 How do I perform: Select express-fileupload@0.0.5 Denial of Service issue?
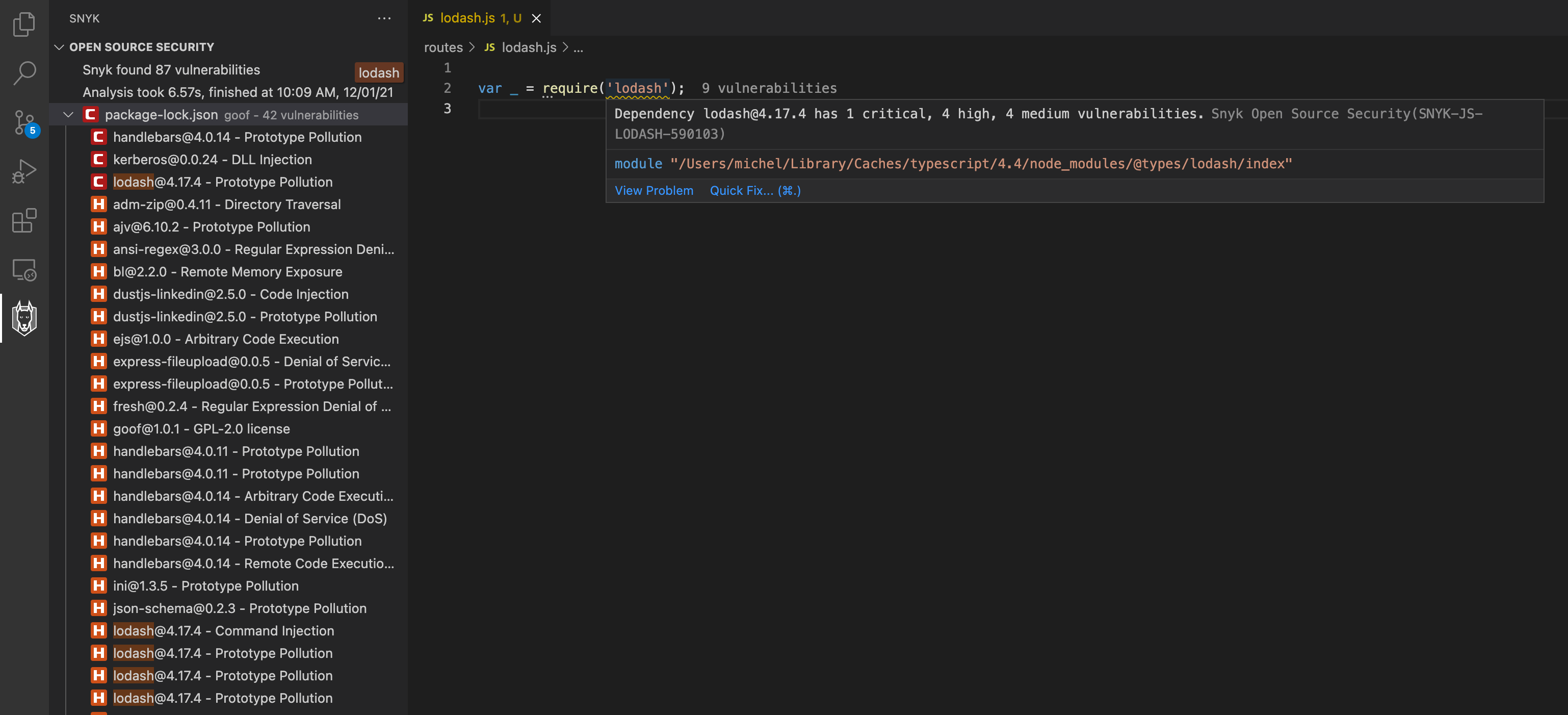tap(229, 362)
